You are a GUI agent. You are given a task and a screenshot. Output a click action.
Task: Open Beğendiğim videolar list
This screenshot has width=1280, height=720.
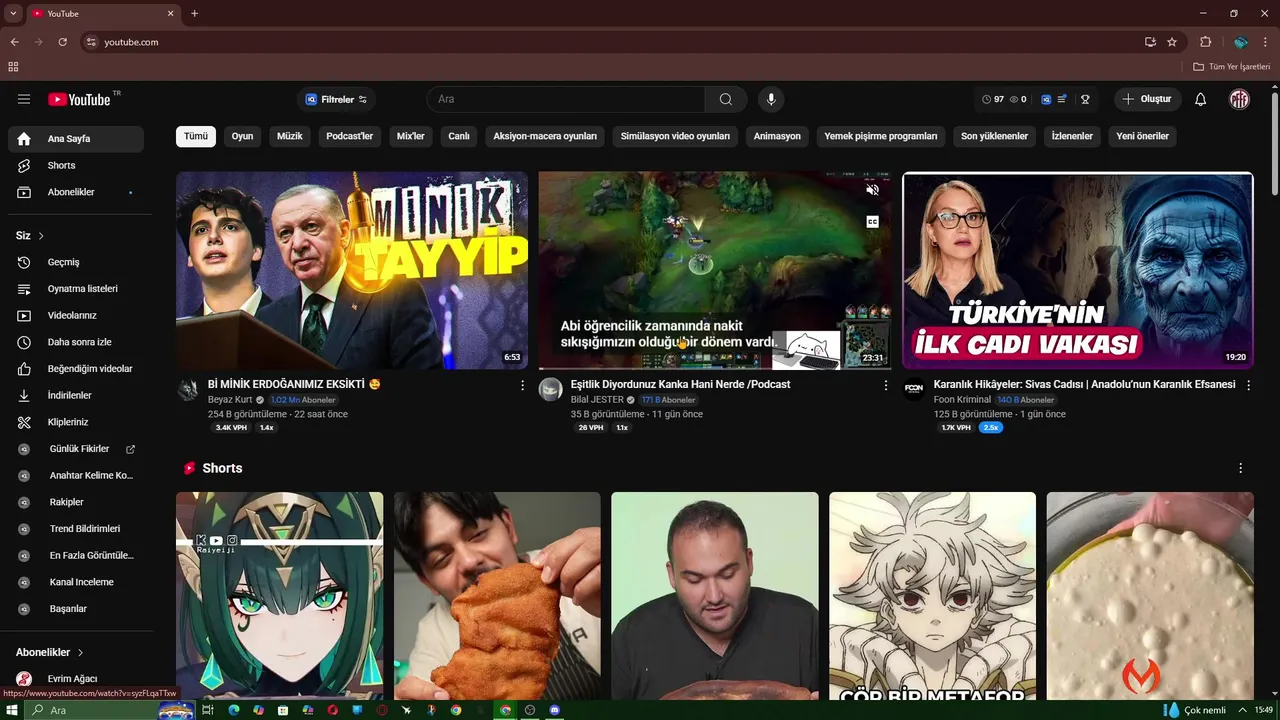(76, 369)
